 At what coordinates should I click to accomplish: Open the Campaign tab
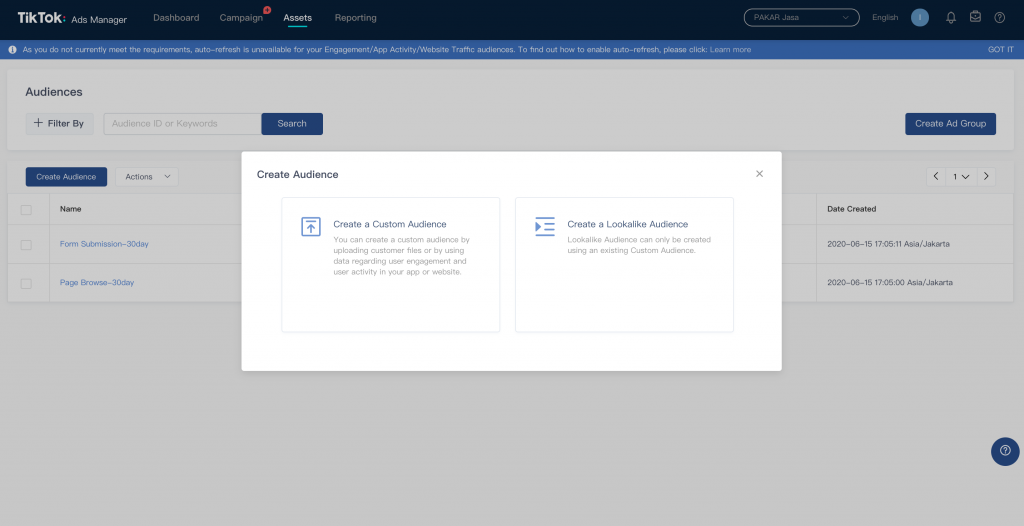tap(241, 18)
